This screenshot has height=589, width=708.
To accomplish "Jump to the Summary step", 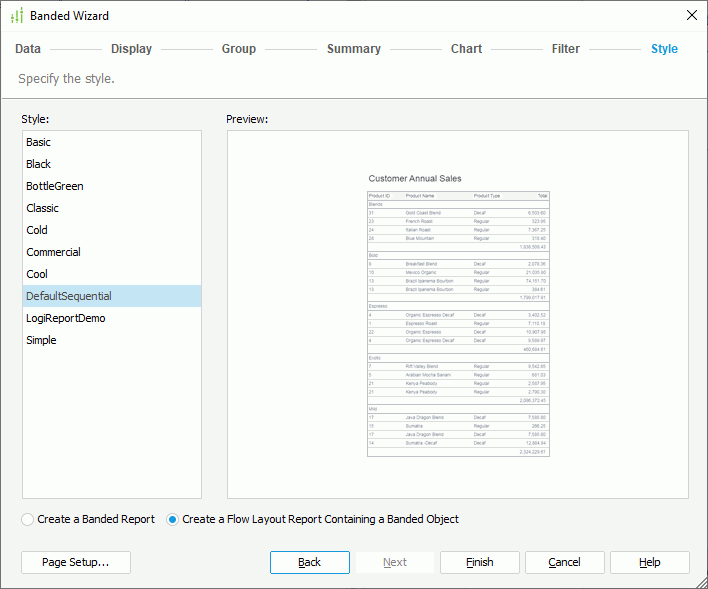I will click(353, 49).
